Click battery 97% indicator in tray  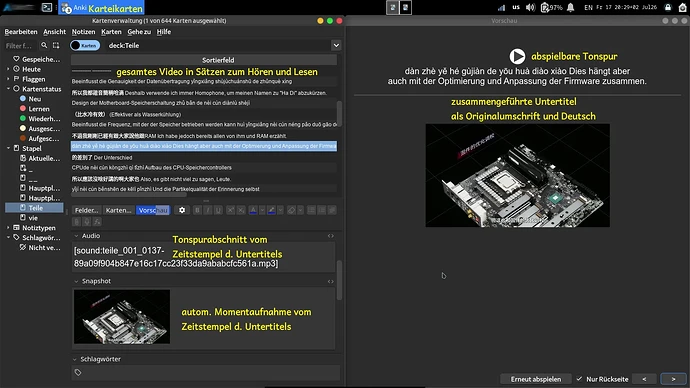551,7
